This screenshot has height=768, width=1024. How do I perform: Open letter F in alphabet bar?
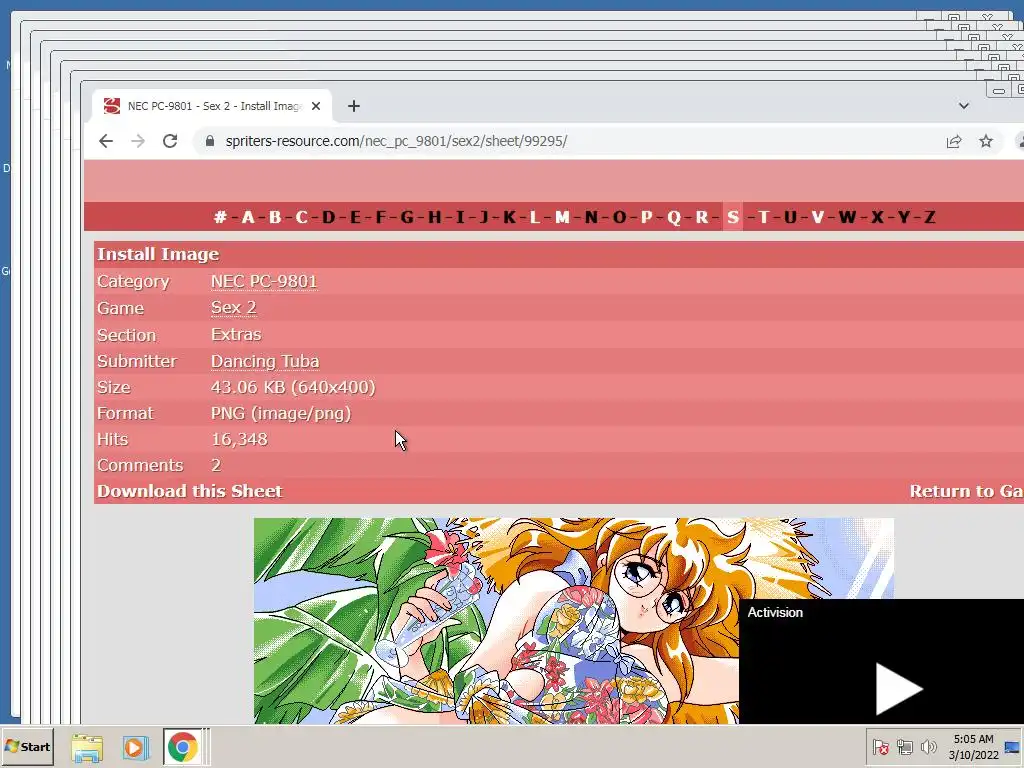tap(381, 217)
